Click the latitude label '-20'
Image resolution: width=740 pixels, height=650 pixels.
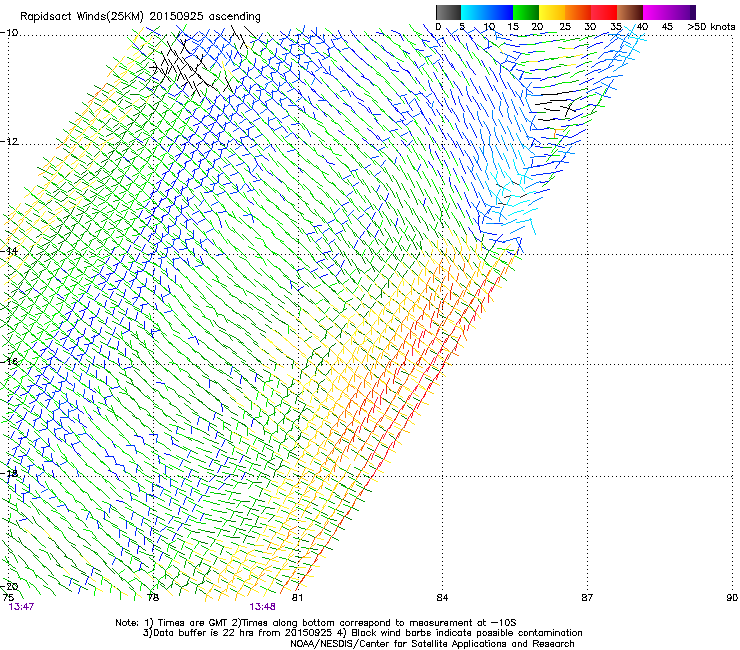tap(9, 586)
